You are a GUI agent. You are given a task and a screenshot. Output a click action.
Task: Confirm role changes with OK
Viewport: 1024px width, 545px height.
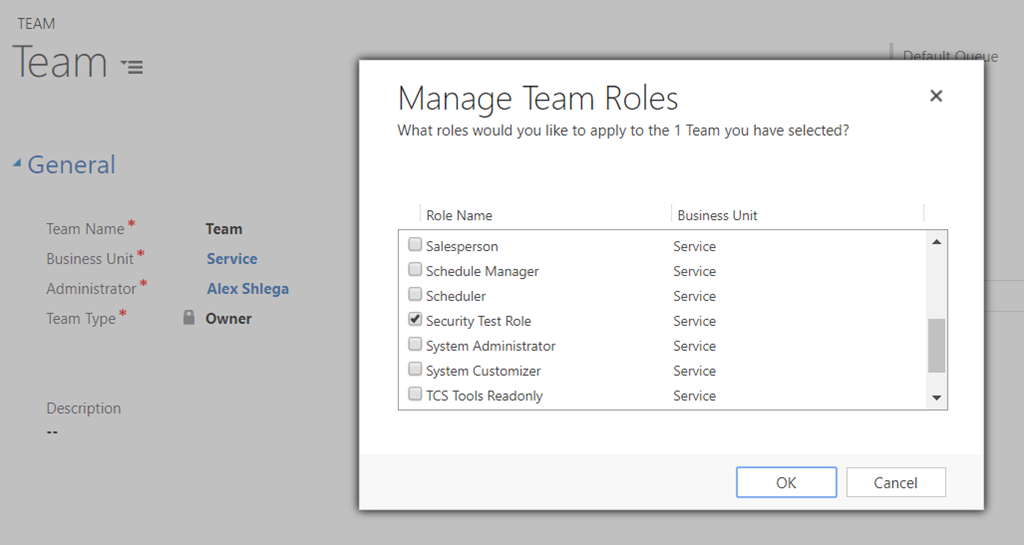[786, 482]
